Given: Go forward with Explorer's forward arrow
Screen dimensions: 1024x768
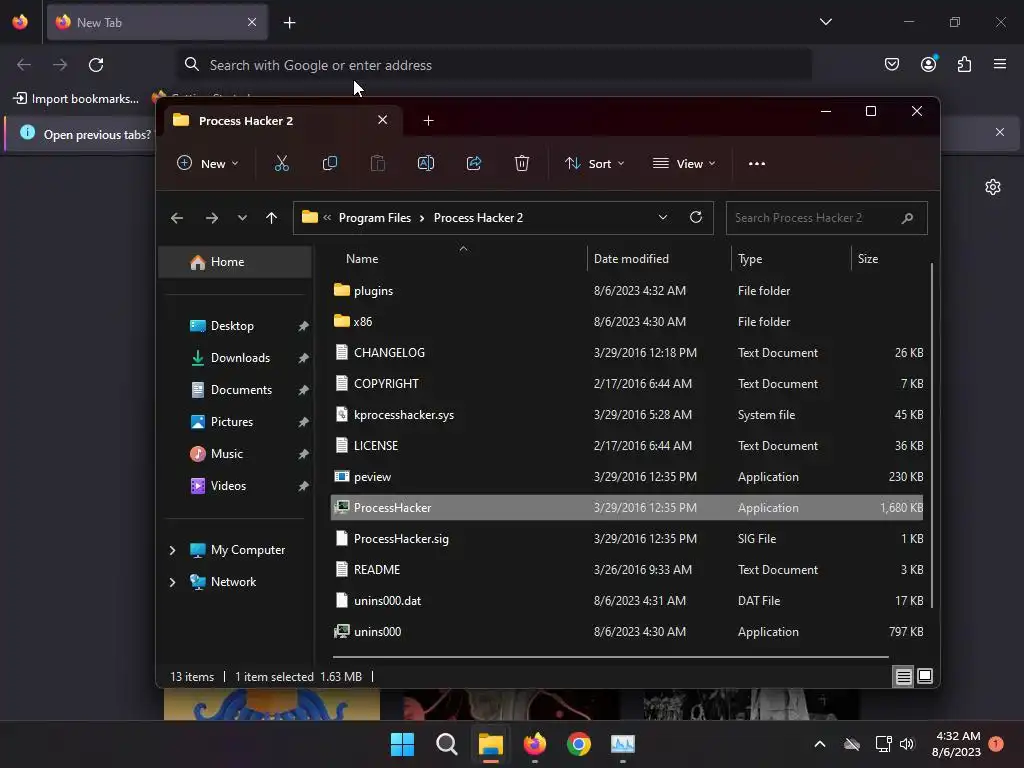Looking at the screenshot, I should 212,218.
